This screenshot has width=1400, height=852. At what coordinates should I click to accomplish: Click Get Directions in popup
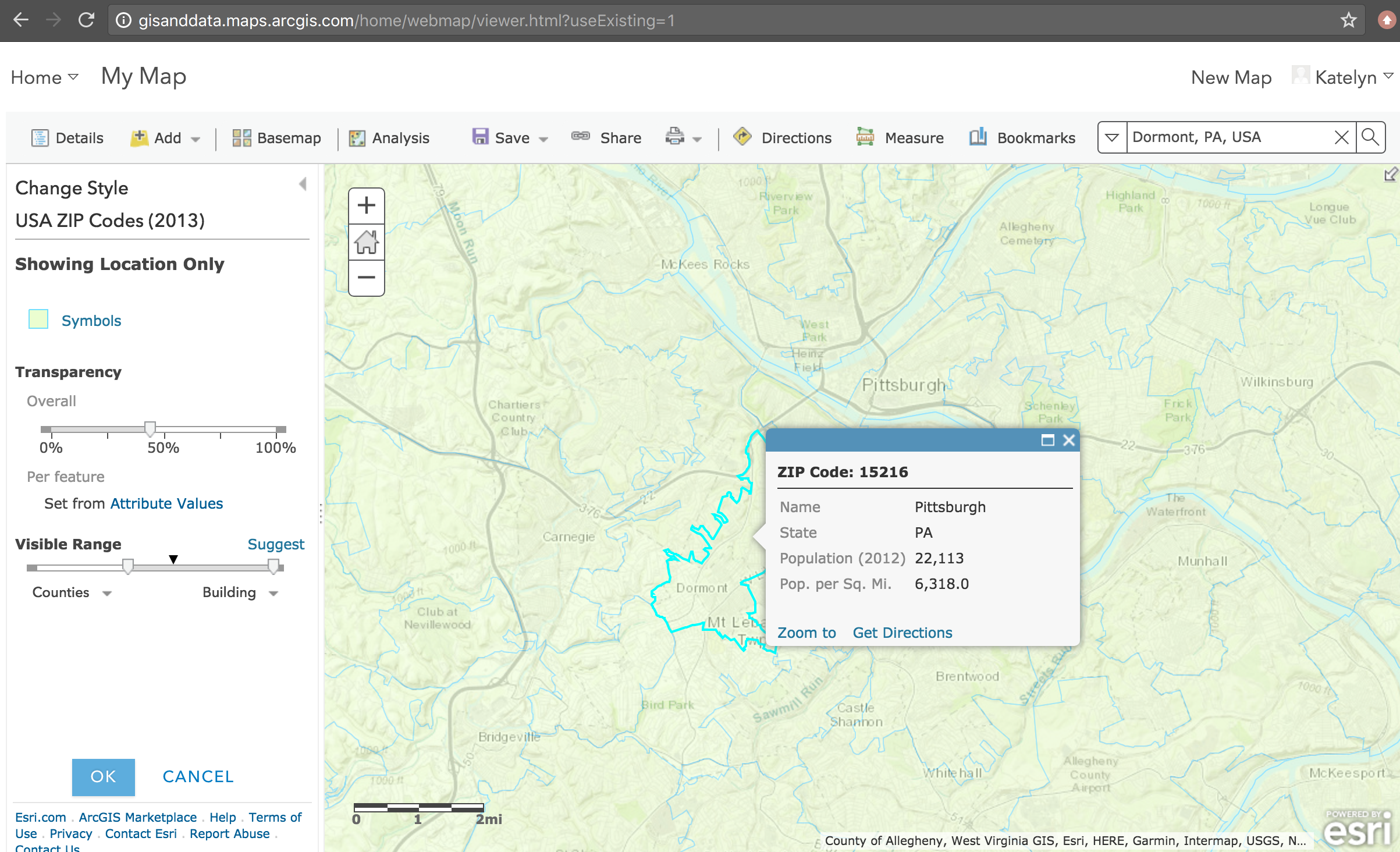(x=902, y=633)
